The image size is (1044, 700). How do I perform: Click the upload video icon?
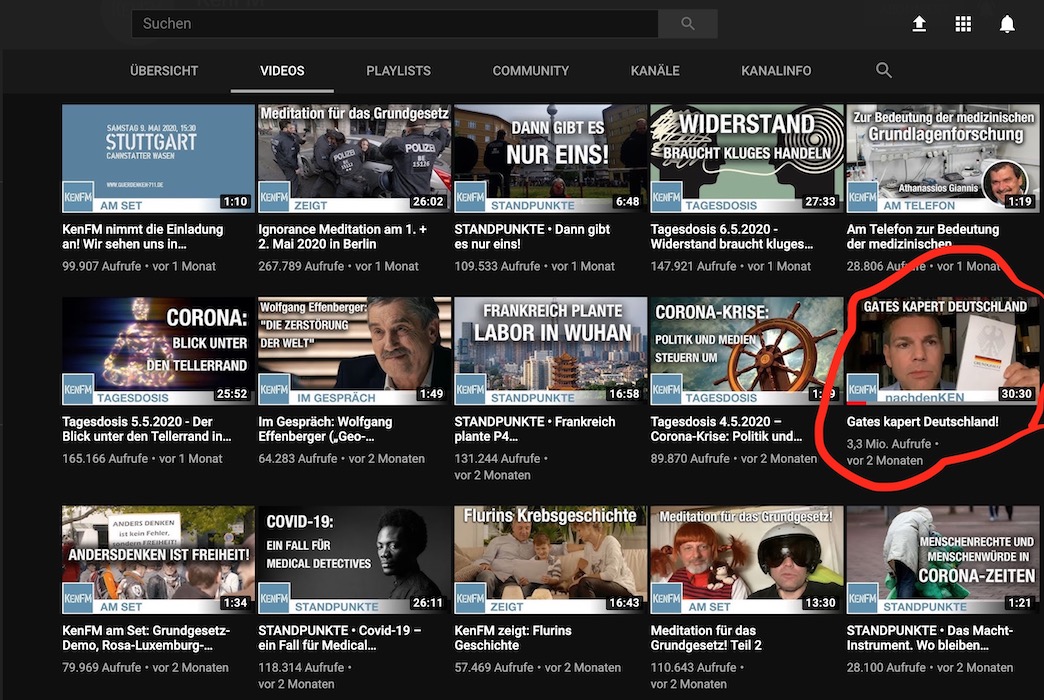click(919, 24)
